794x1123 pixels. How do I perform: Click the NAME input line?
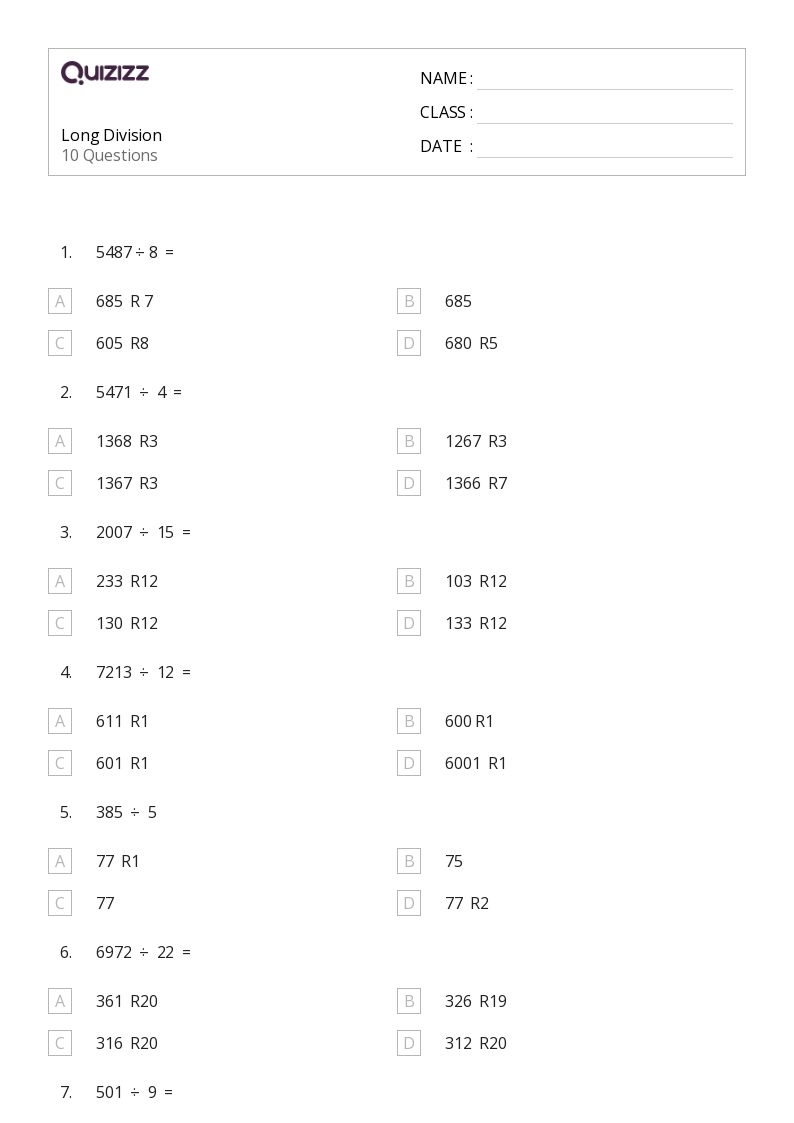tap(604, 80)
